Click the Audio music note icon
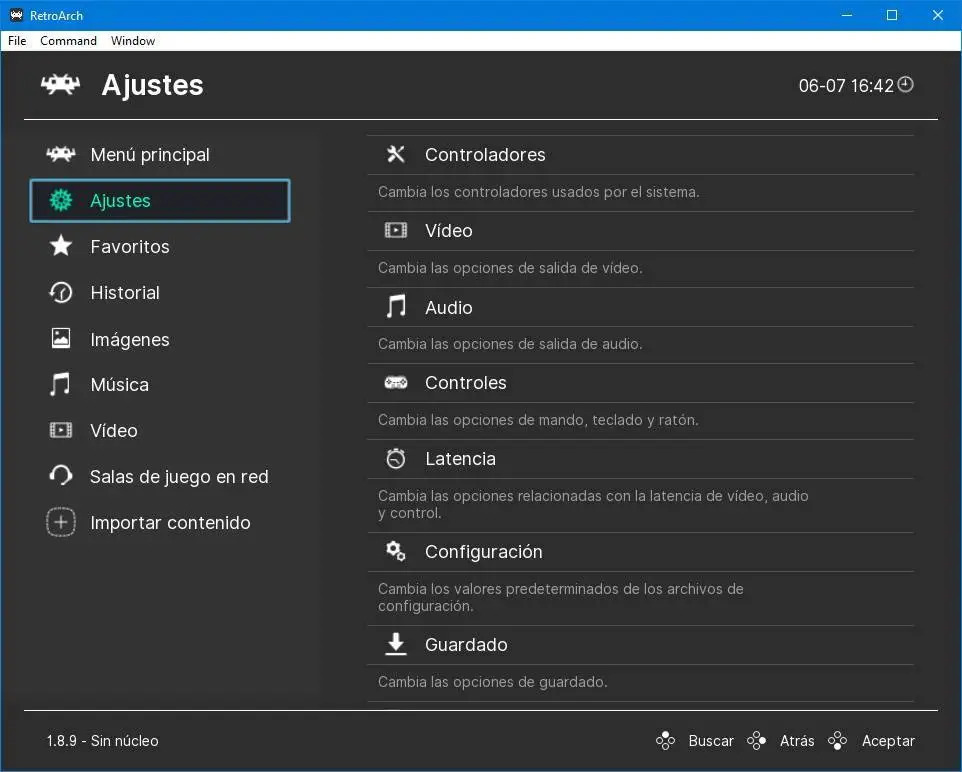Viewport: 962px width, 772px height. [x=396, y=306]
